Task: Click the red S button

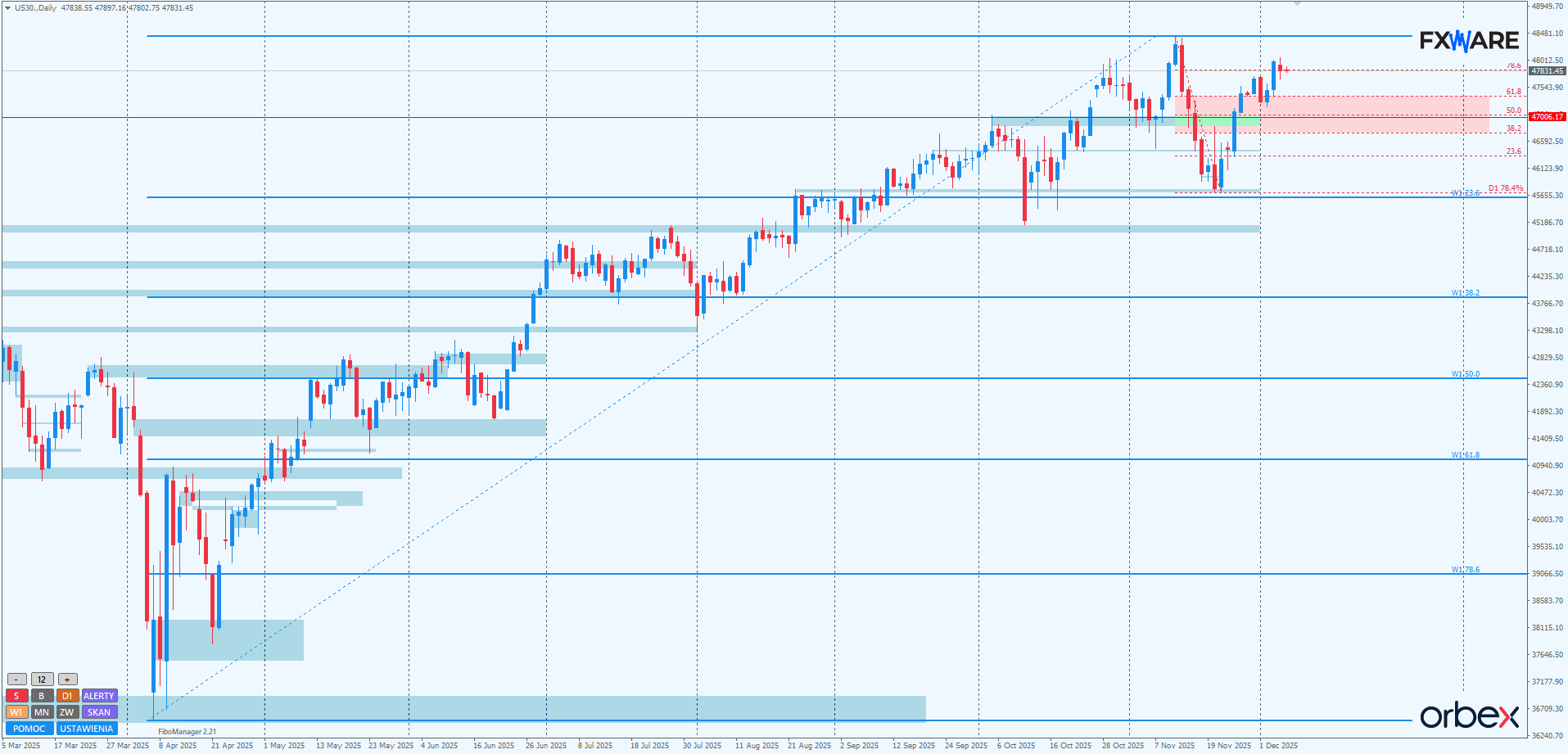Action: [x=16, y=696]
